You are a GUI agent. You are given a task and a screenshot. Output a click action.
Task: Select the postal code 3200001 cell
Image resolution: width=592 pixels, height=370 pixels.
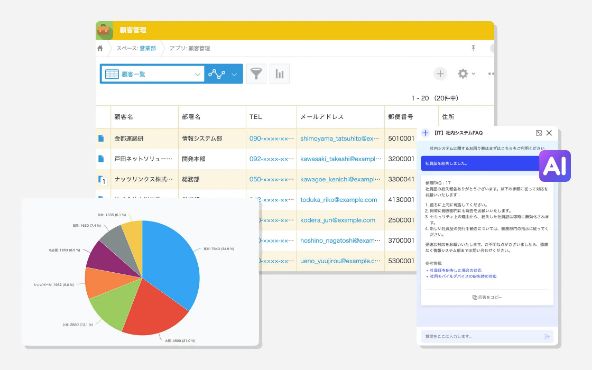click(401, 159)
